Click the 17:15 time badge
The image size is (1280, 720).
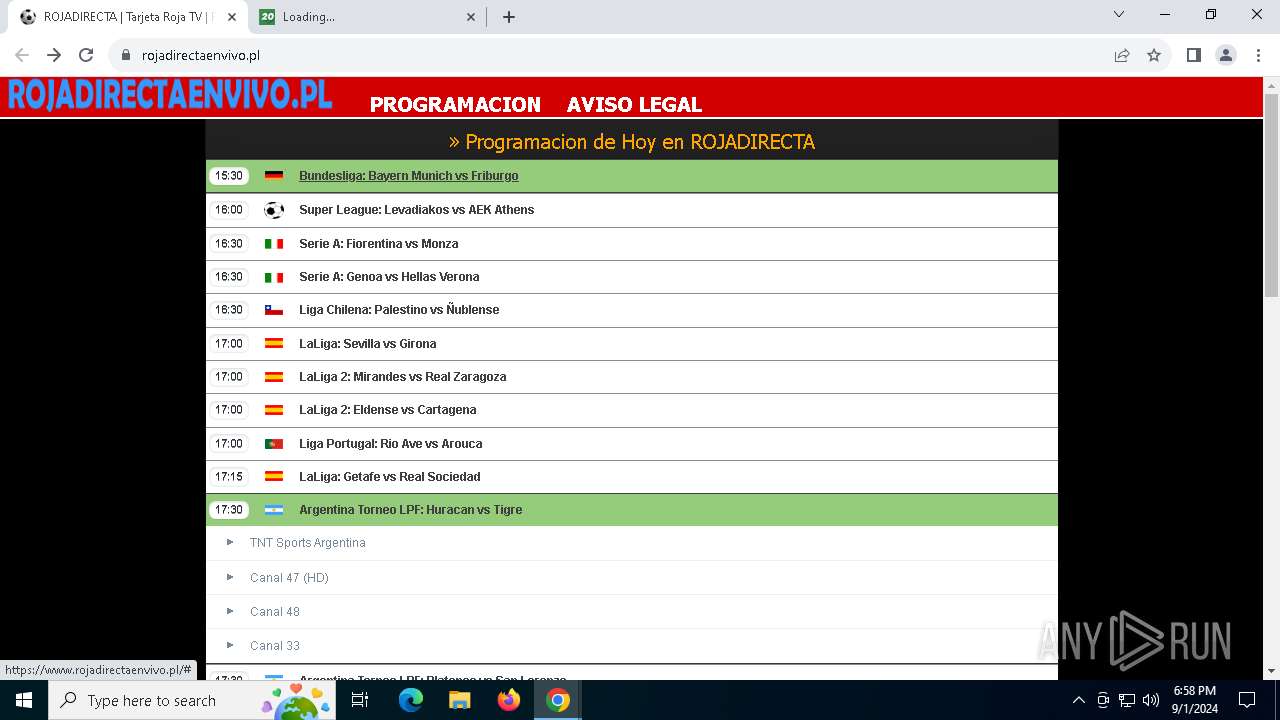229,477
